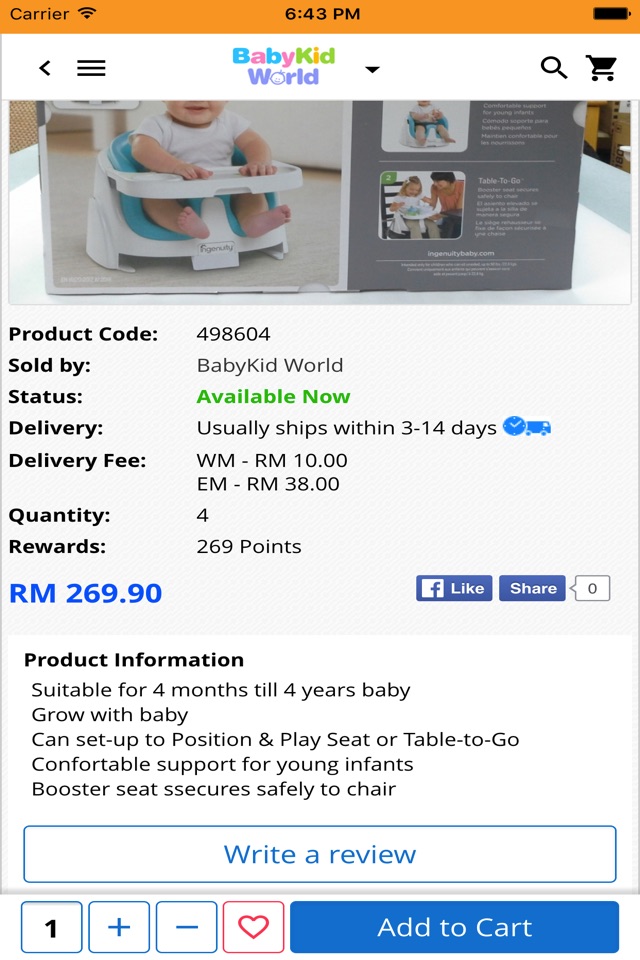Open the shopping cart
The height and width of the screenshot is (960, 640).
[601, 67]
